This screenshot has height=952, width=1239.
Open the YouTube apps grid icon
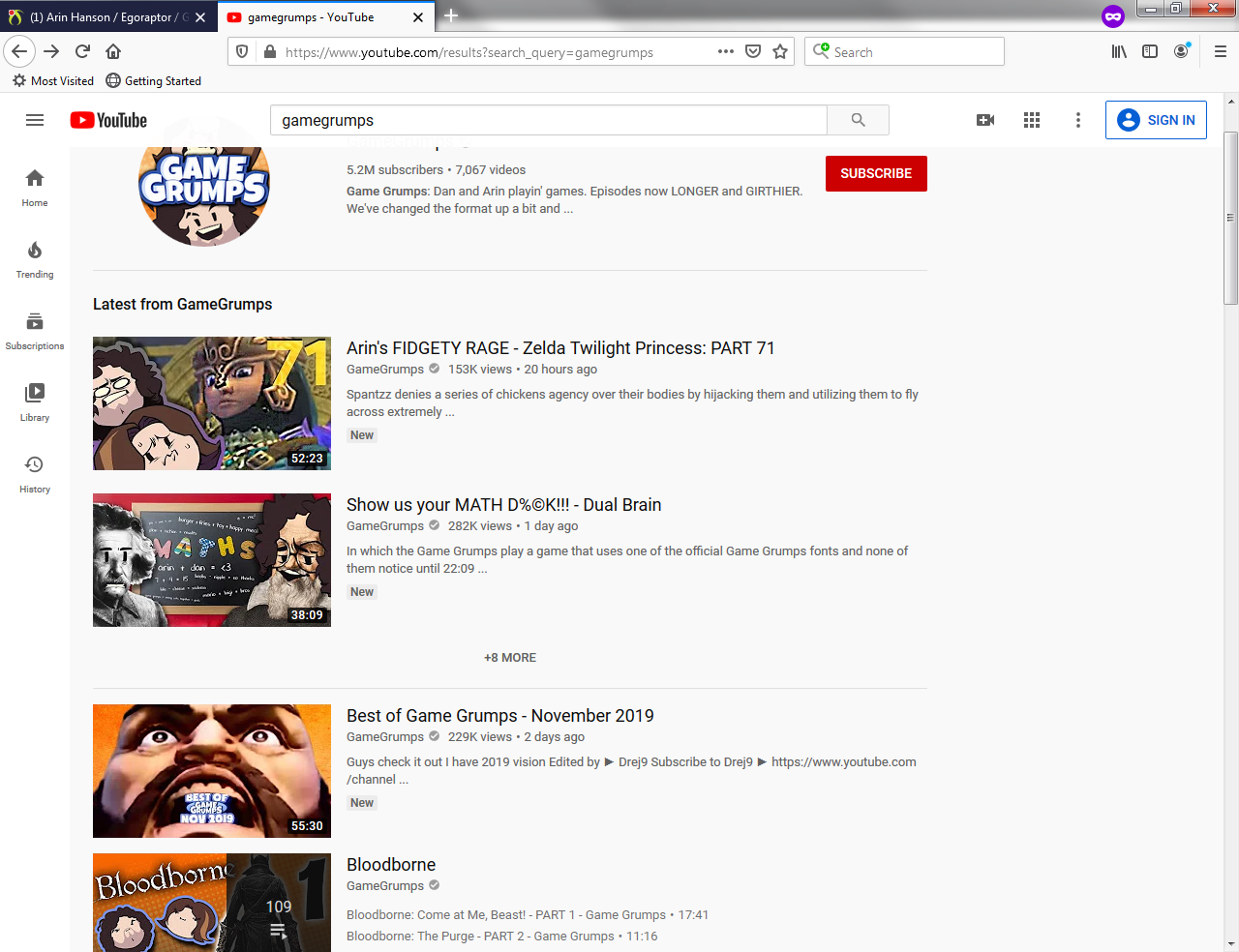(1032, 120)
